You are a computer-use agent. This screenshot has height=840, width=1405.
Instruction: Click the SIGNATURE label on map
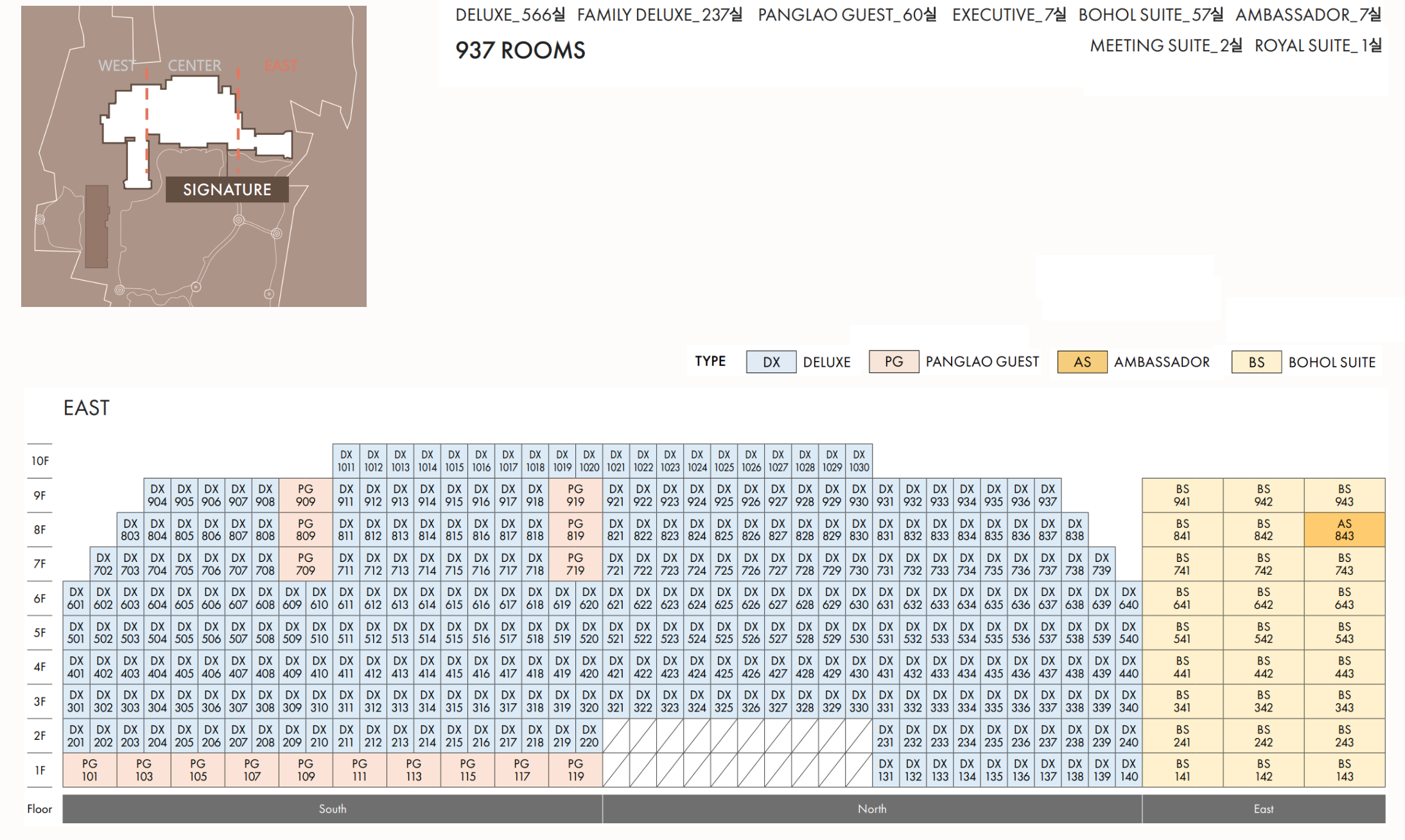[227, 189]
